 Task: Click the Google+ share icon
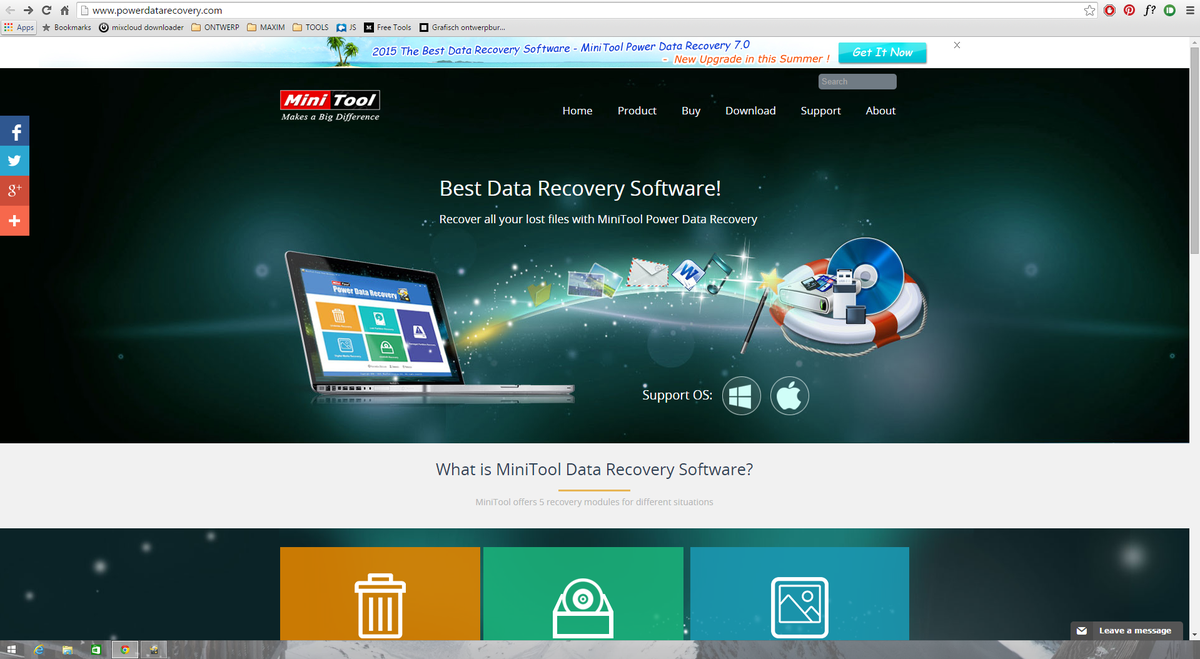14,190
